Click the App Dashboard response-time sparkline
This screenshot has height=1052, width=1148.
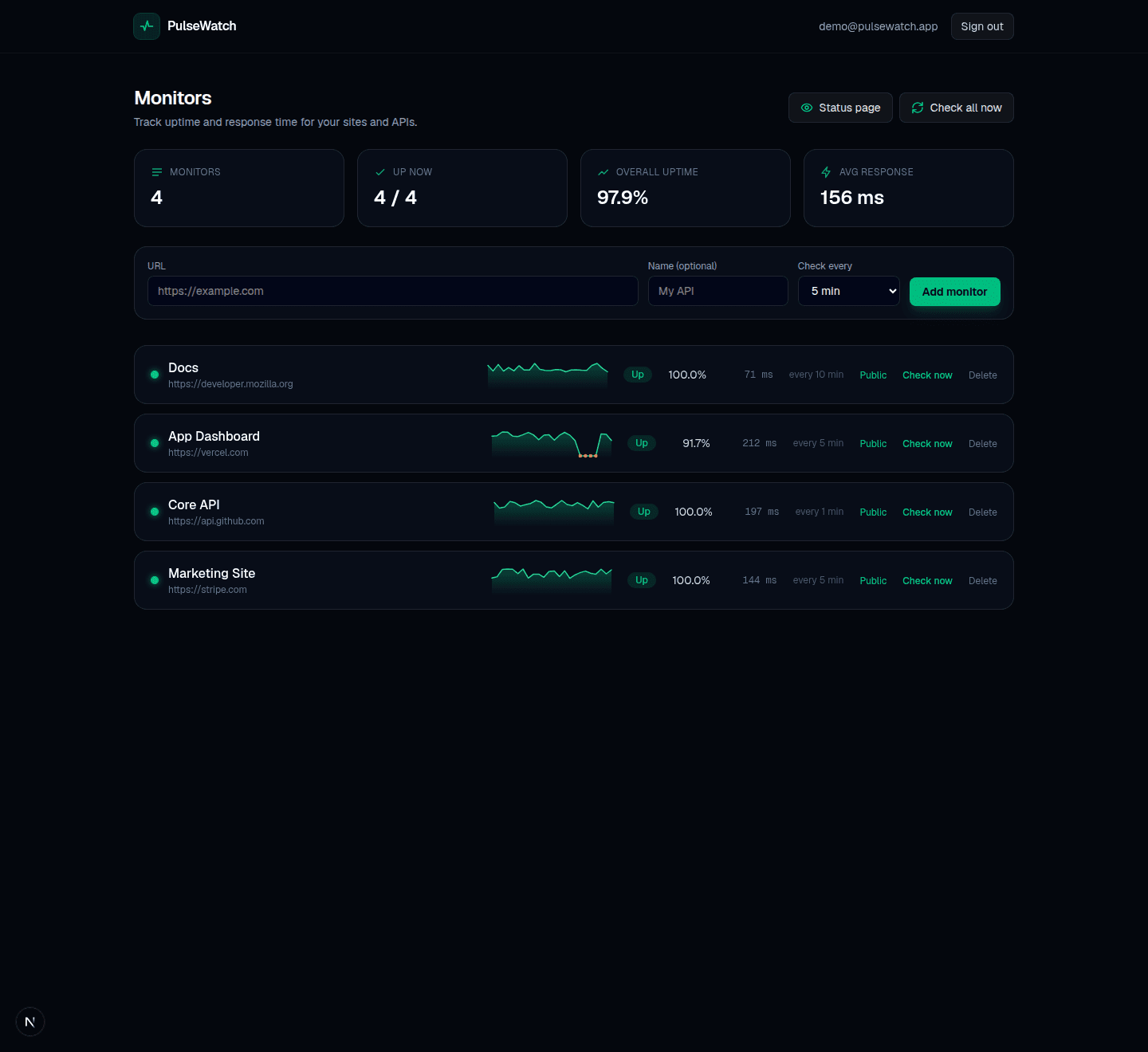(552, 443)
